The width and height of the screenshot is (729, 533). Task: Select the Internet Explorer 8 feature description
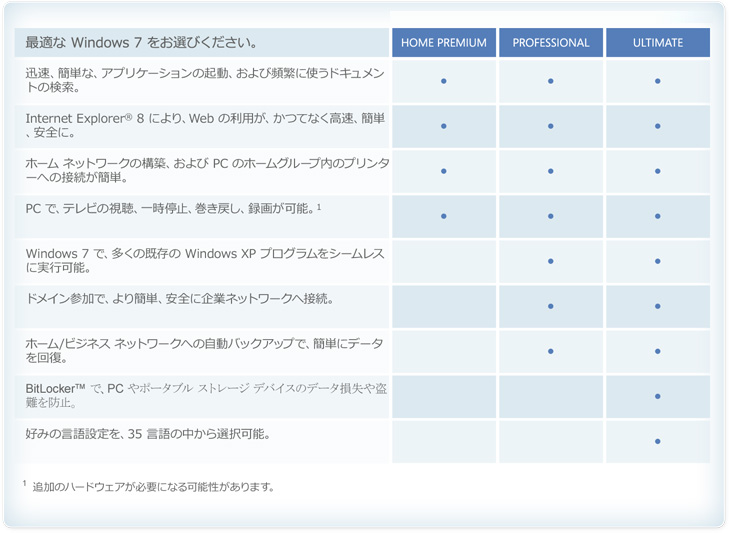tap(205, 126)
